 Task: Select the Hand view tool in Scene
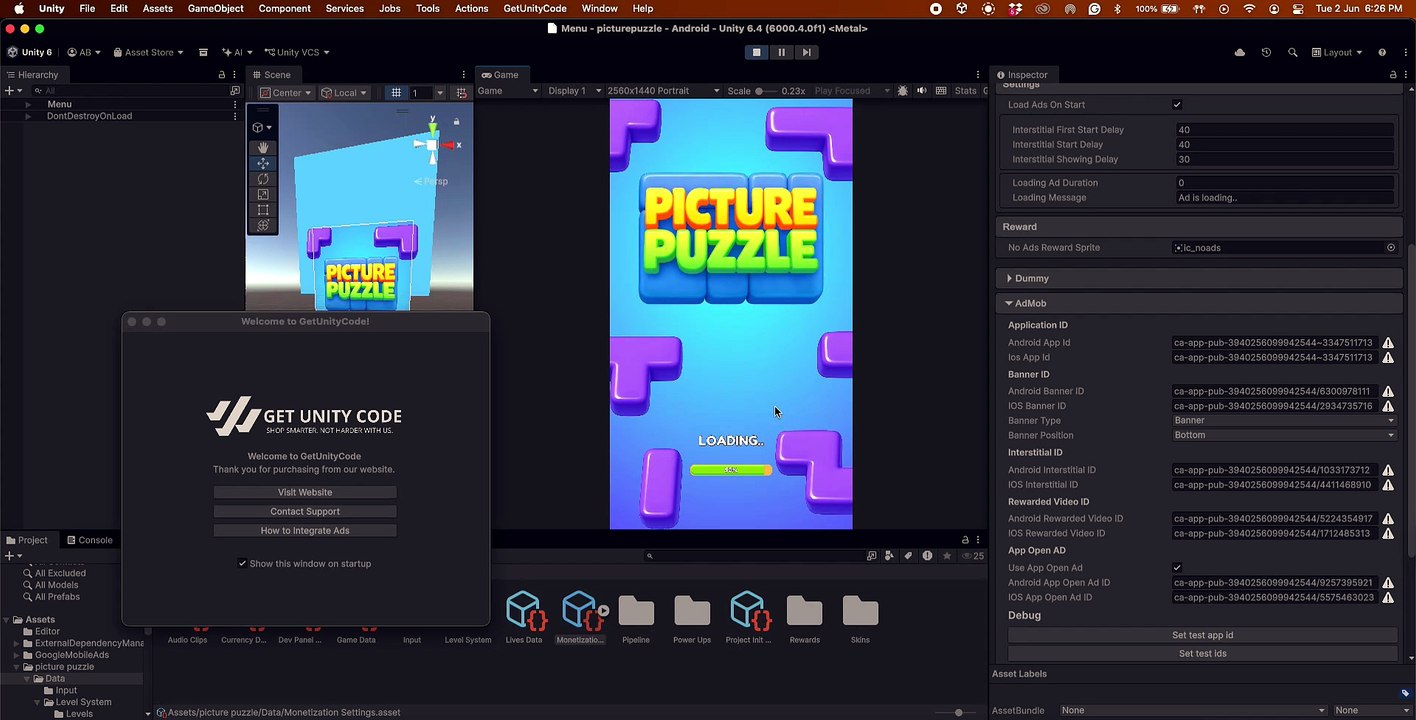click(x=263, y=147)
